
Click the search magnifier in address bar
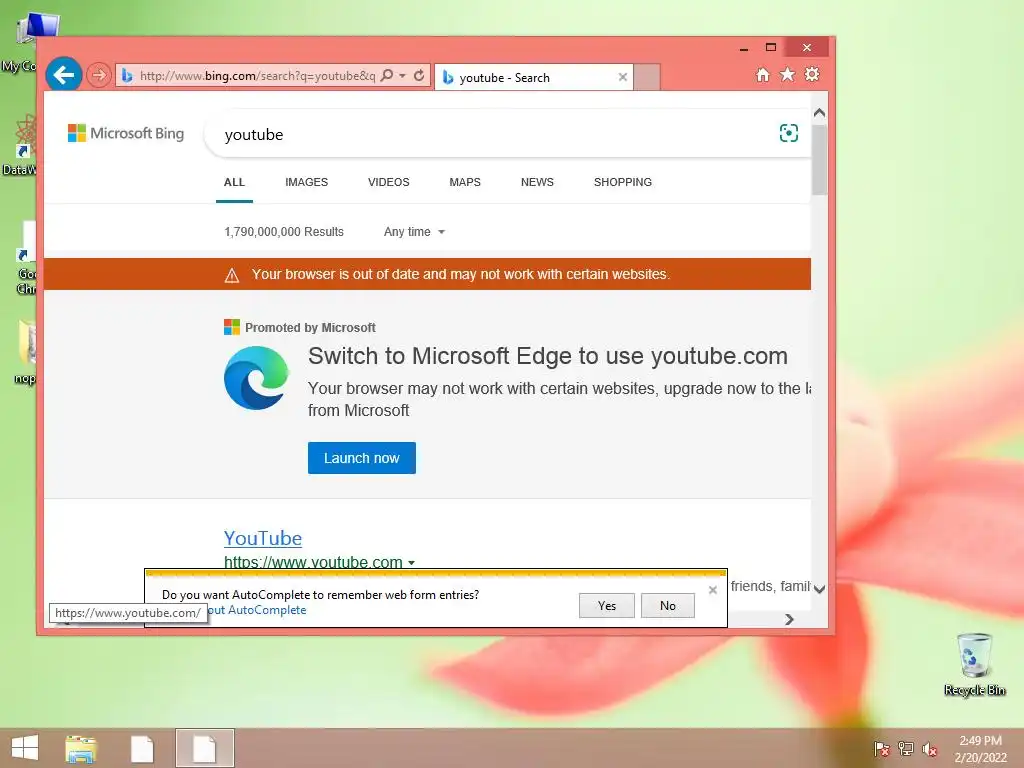click(x=387, y=76)
